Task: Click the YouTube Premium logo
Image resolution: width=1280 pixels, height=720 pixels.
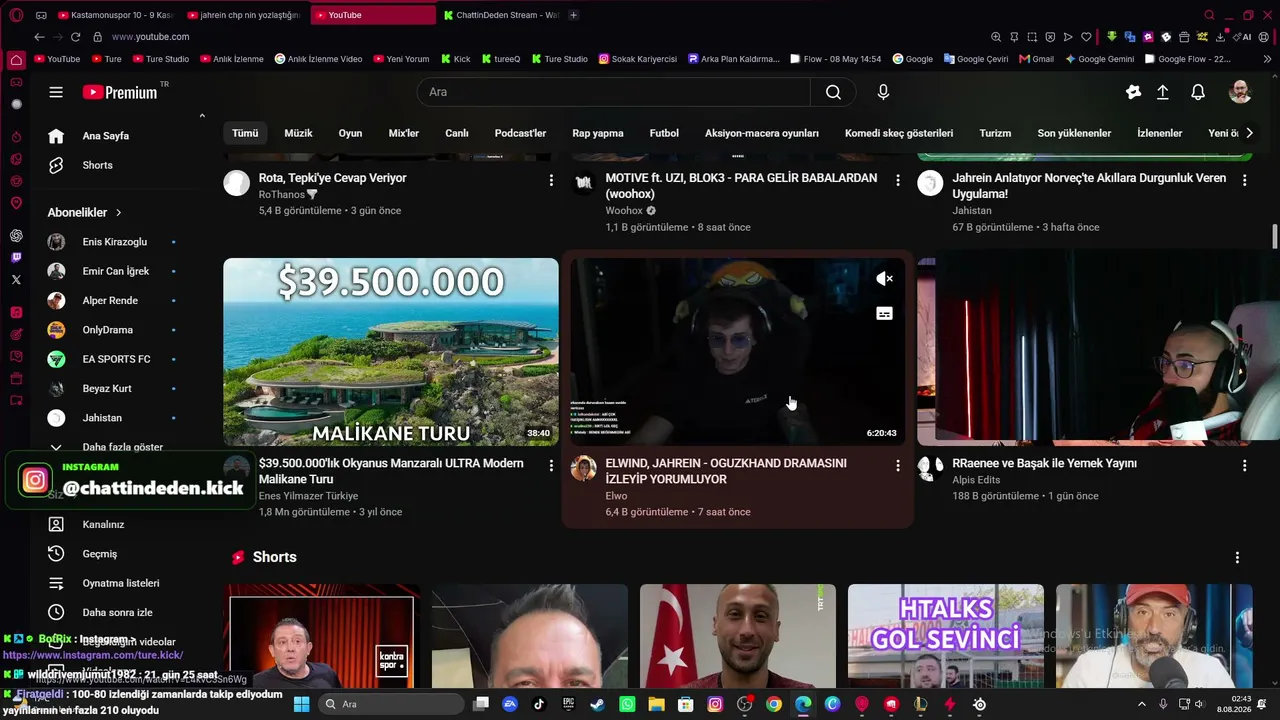Action: [120, 92]
